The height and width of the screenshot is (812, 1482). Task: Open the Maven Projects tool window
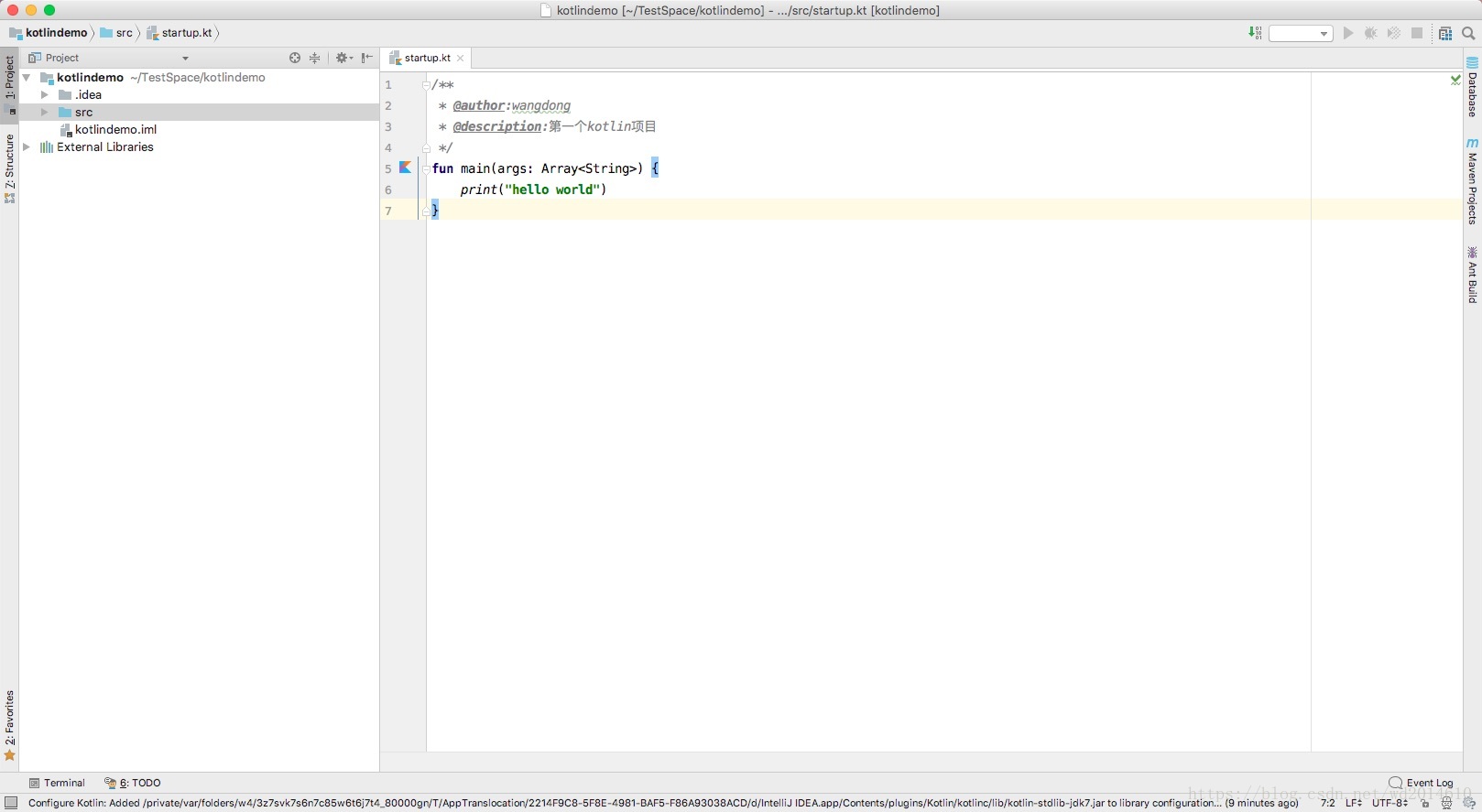pyautogui.click(x=1473, y=181)
